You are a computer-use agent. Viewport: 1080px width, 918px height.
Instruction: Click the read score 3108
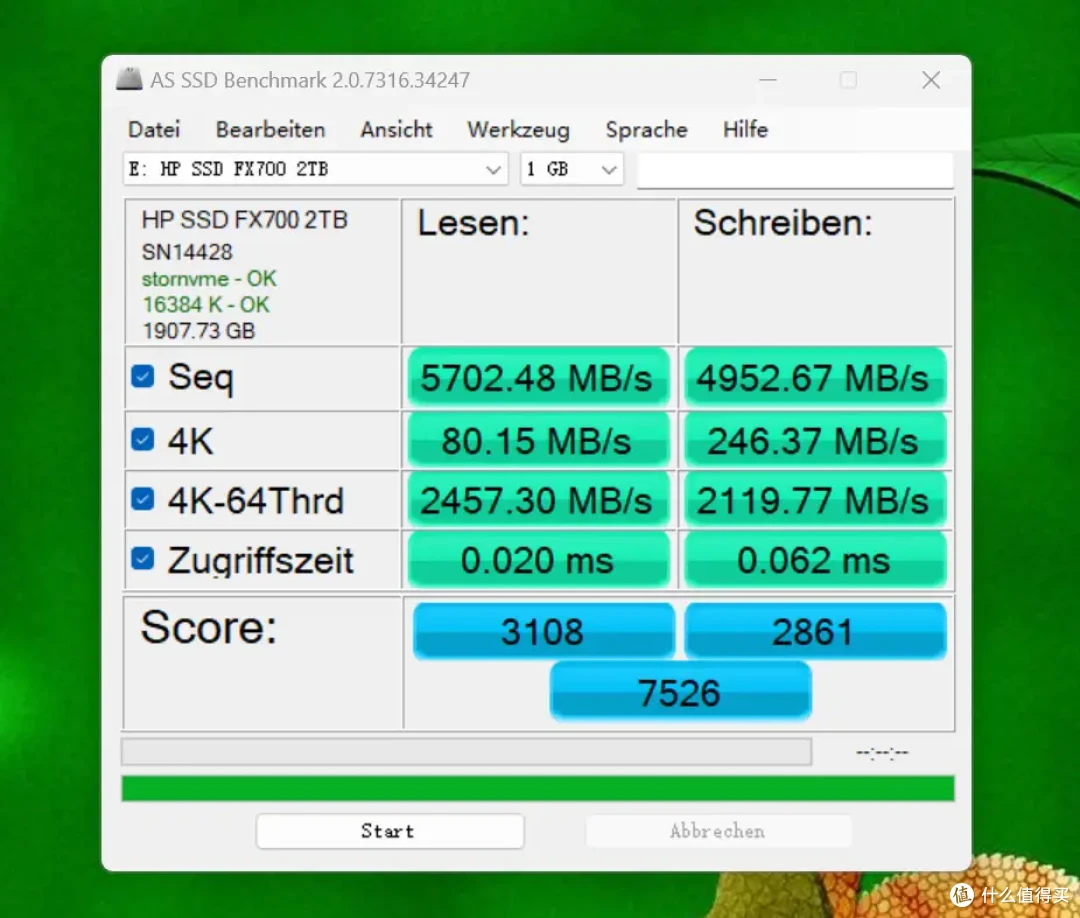pos(543,631)
